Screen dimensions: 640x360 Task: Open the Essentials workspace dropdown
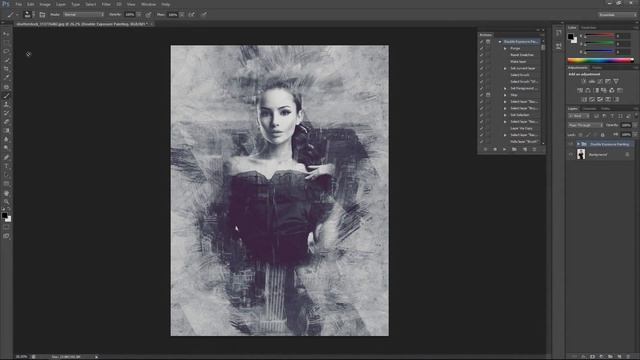point(617,15)
